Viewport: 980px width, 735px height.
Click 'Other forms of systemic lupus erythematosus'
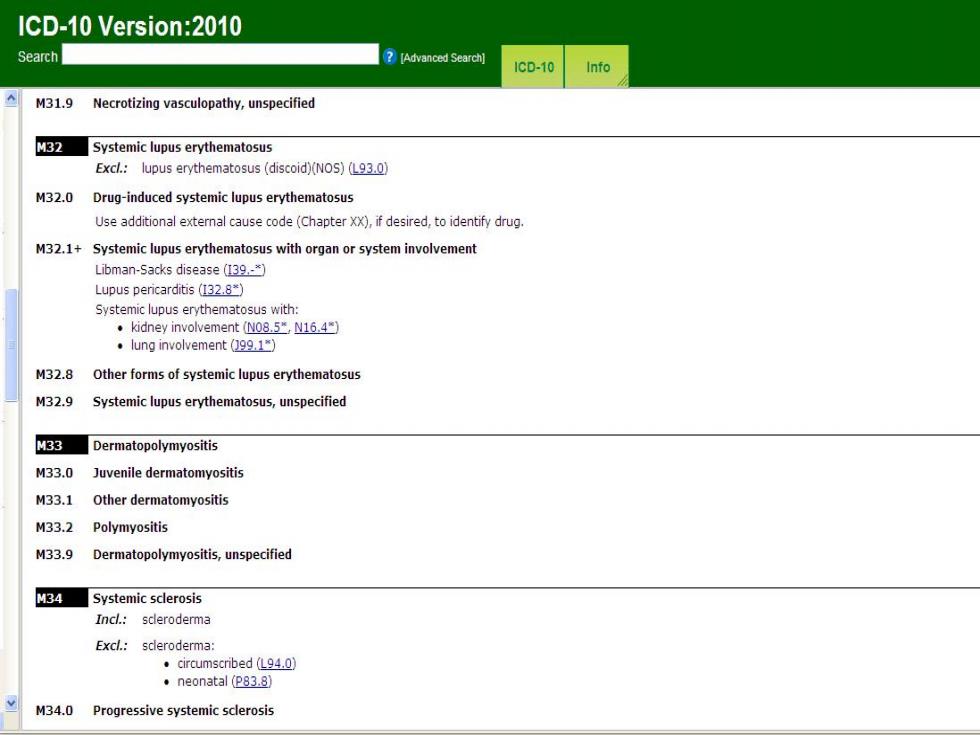click(227, 374)
